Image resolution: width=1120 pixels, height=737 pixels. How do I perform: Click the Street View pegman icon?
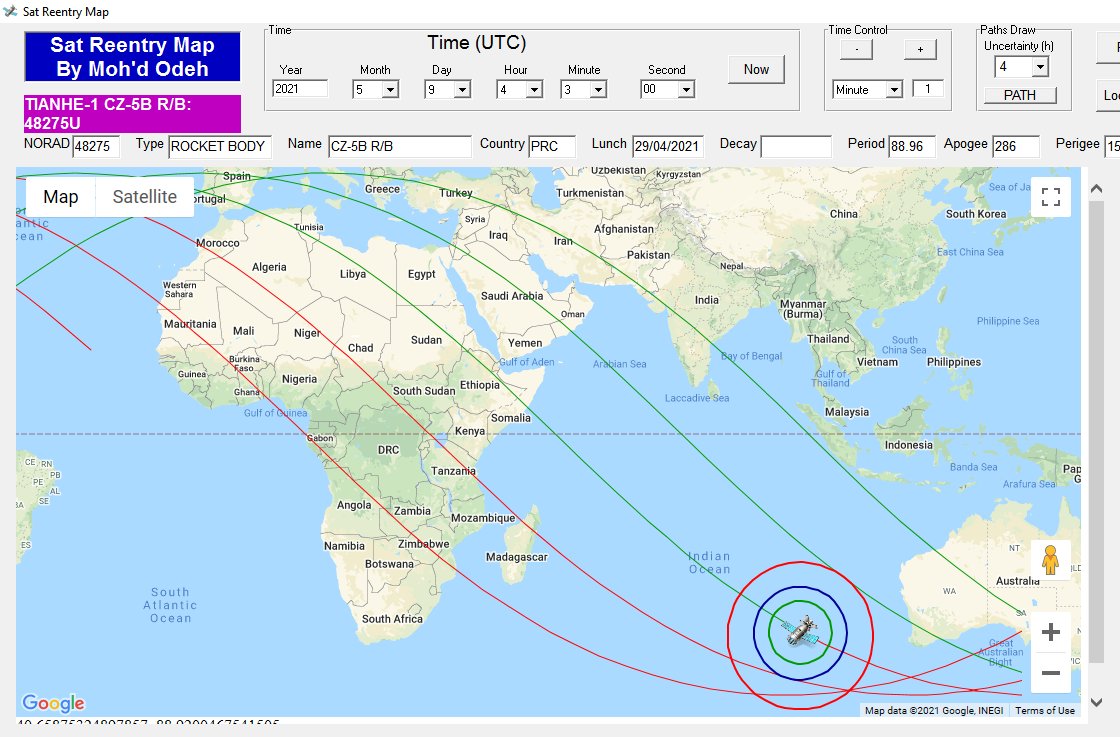pyautogui.click(x=1050, y=560)
